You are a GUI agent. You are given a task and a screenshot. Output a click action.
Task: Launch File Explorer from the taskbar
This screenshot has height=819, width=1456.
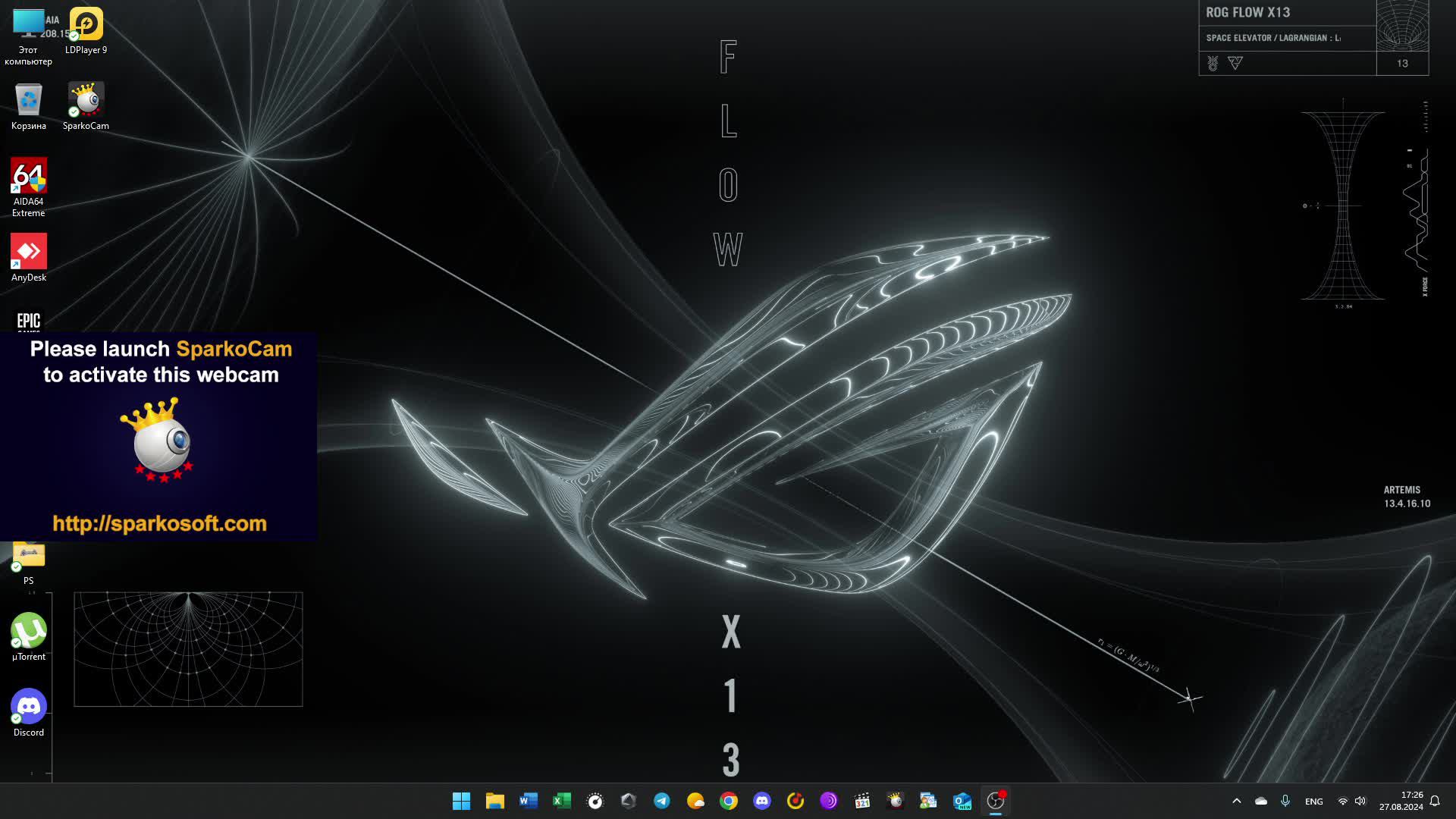tap(494, 801)
